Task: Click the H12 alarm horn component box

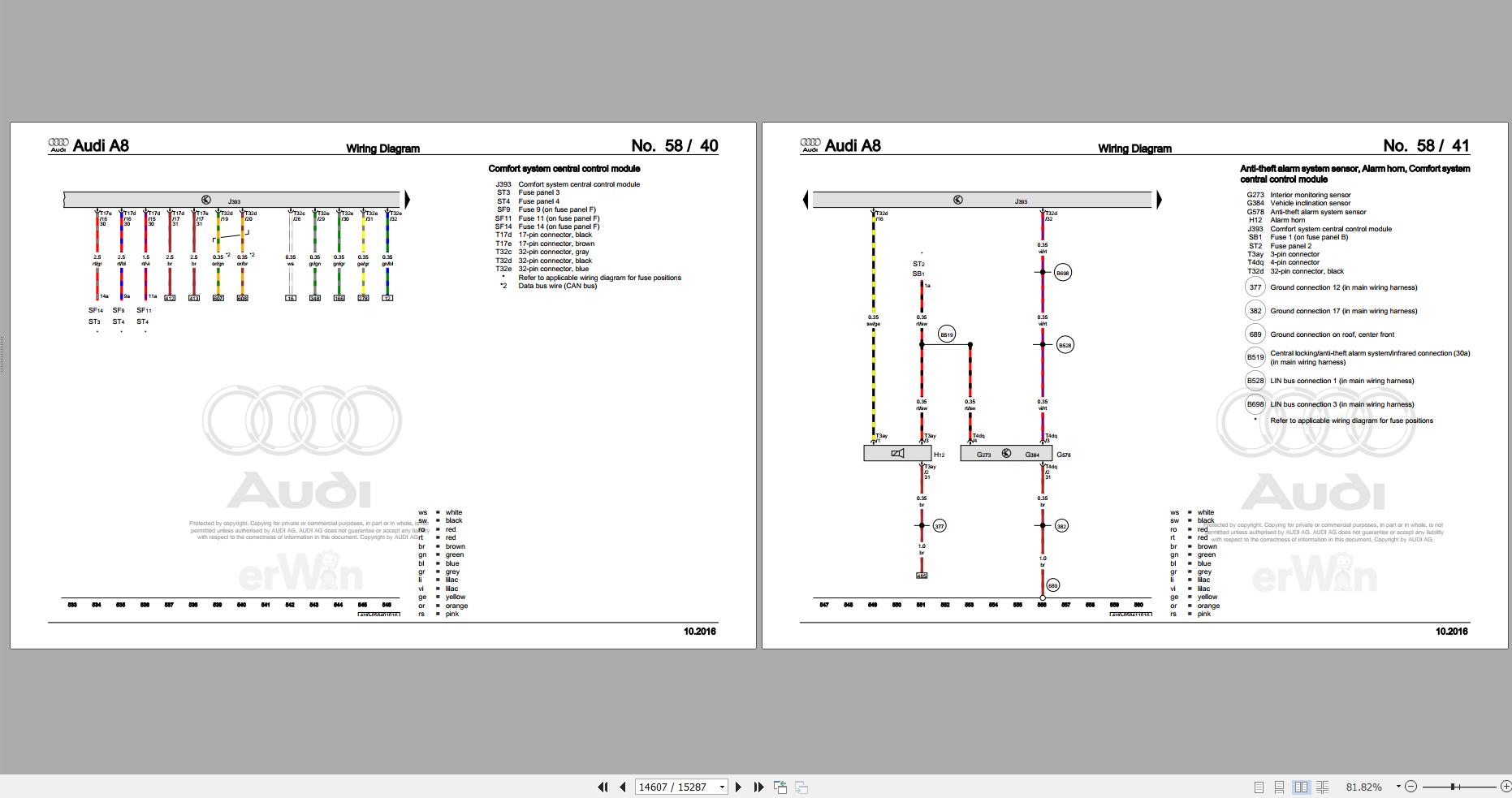Action: (x=897, y=454)
